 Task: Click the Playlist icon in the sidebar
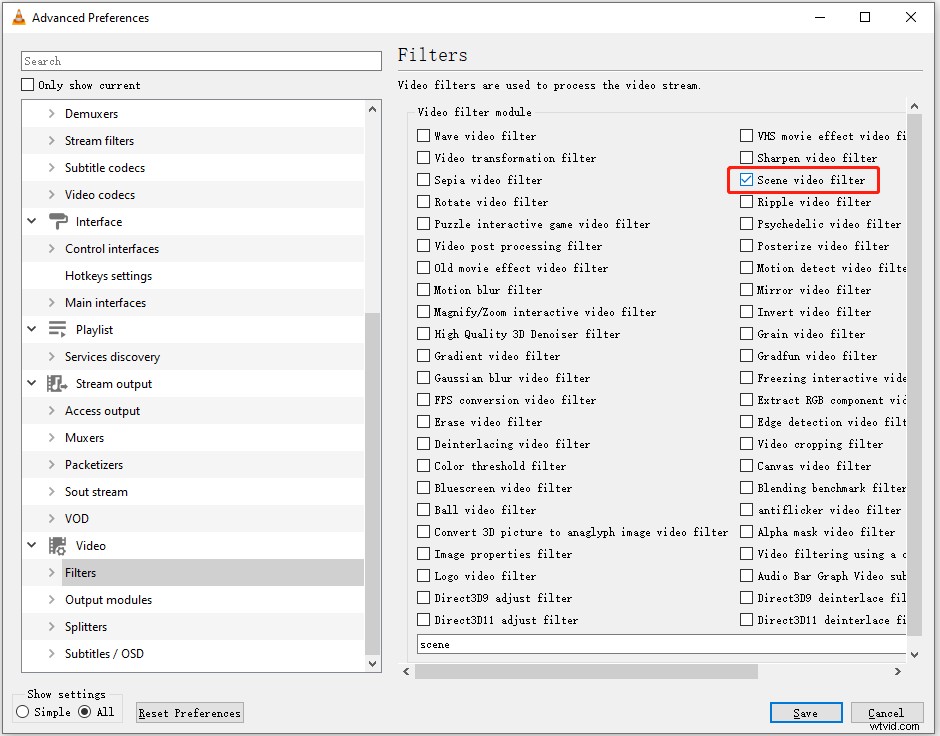57,329
